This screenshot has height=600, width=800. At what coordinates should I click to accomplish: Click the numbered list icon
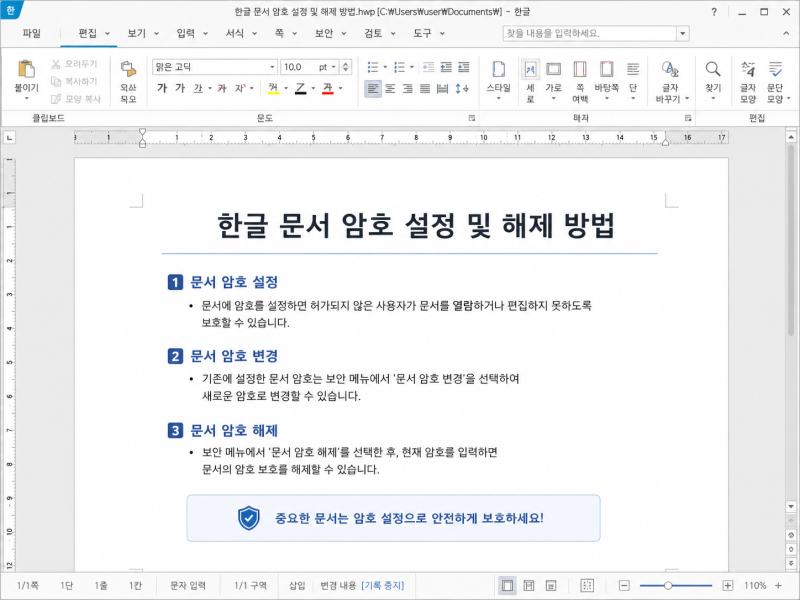click(x=400, y=67)
